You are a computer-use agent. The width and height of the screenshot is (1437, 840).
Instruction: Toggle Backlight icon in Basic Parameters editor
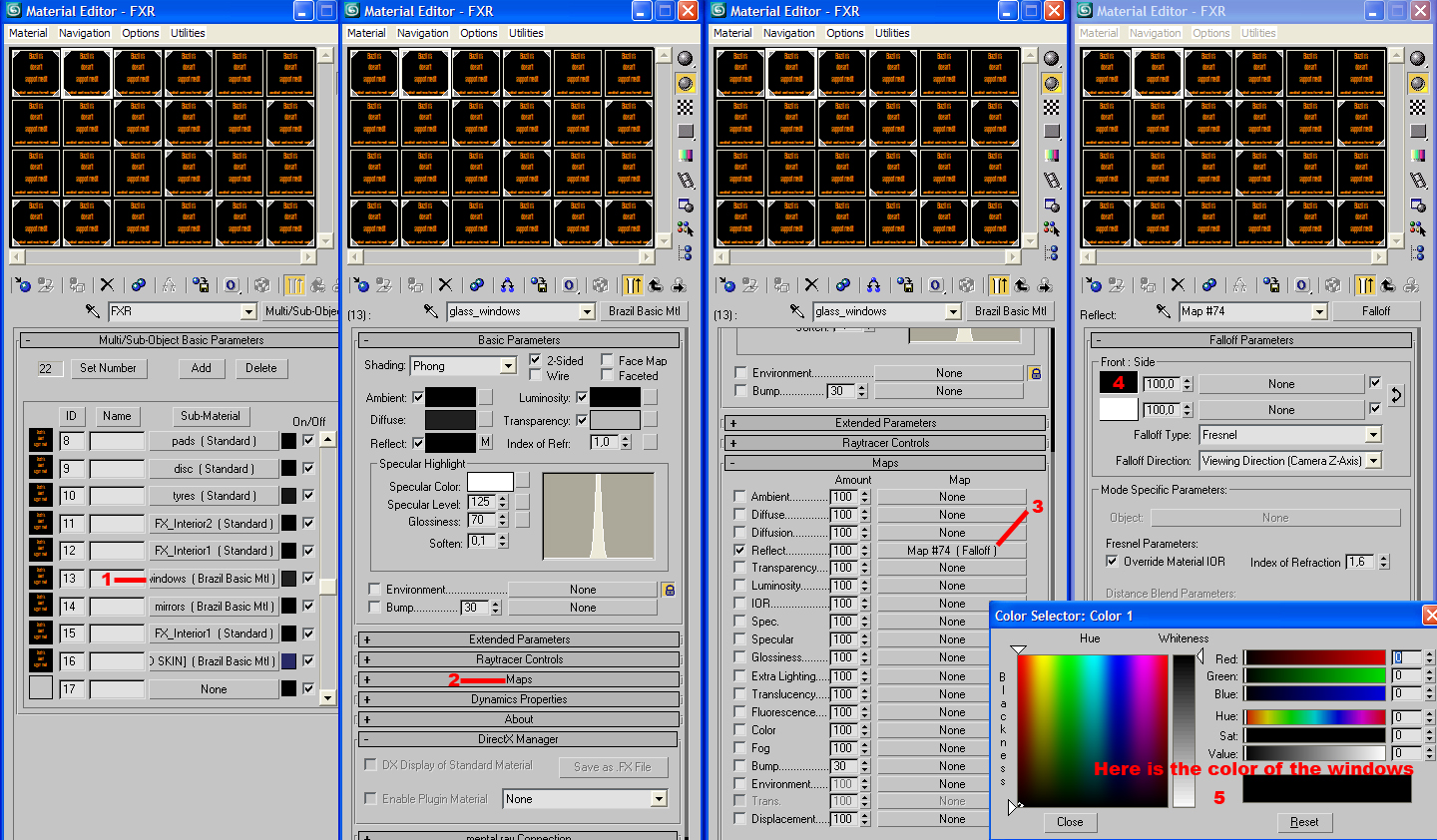pyautogui.click(x=686, y=84)
